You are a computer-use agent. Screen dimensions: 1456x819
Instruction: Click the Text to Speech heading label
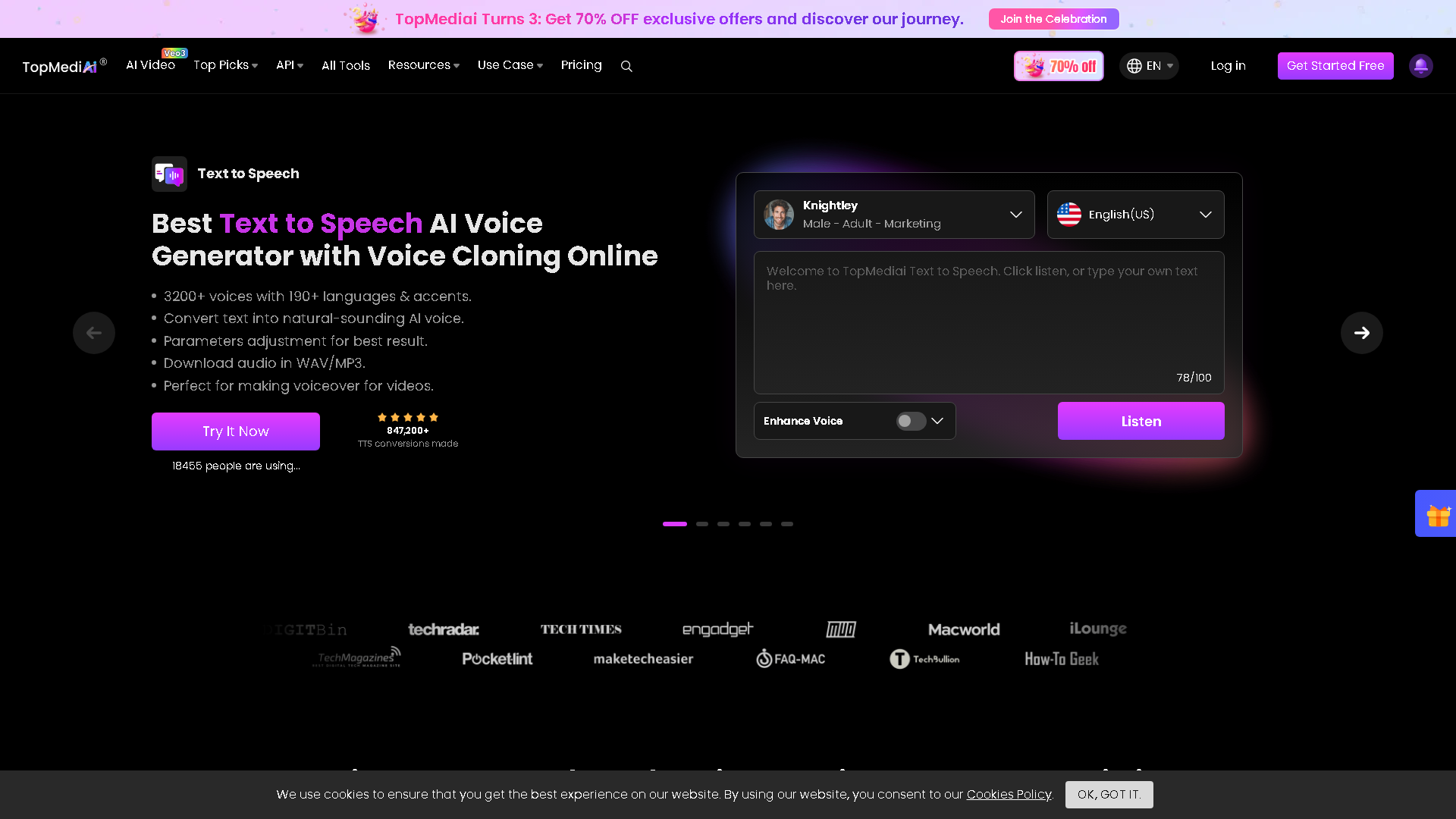(x=248, y=174)
